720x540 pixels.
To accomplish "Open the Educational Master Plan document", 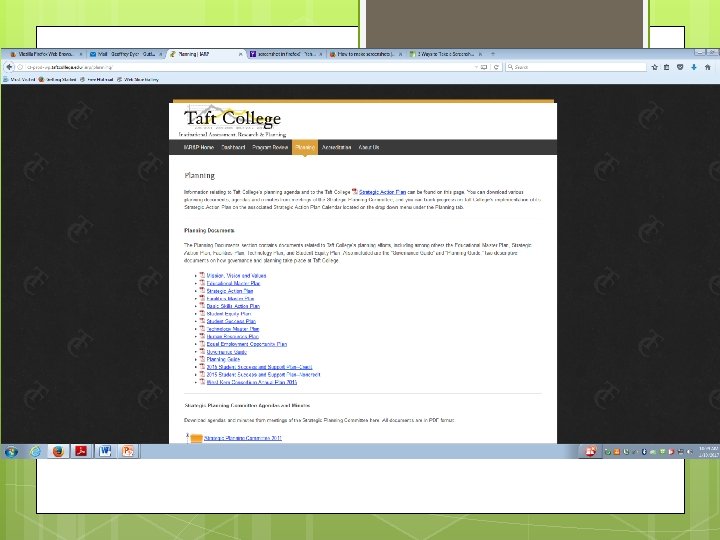I will coord(233,283).
